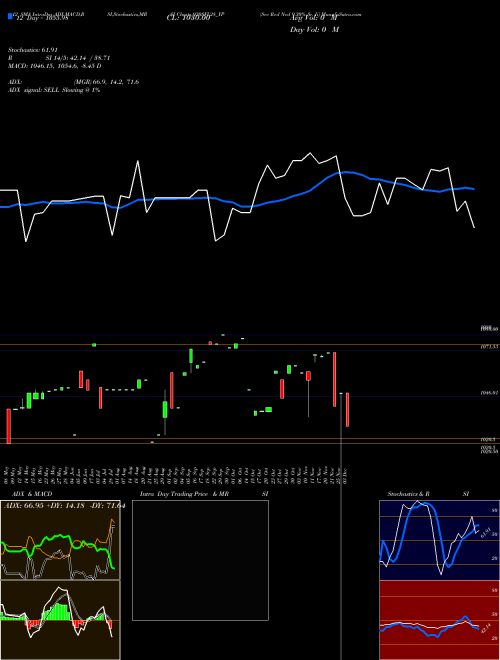Click the first red candlestick at far left
Viewport: 500px width, 660px height.
[x=9, y=426]
